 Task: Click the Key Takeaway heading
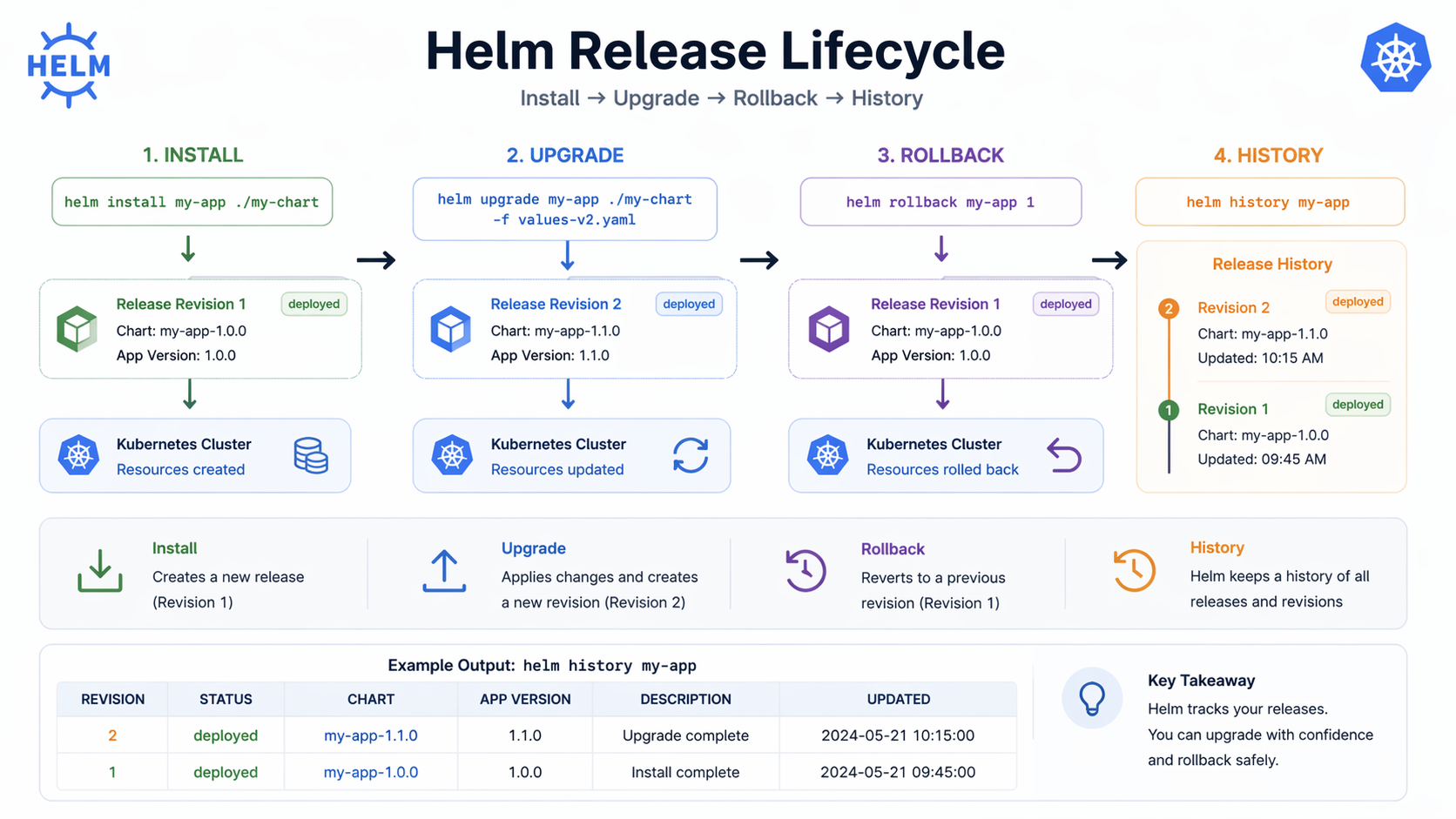coord(1201,681)
